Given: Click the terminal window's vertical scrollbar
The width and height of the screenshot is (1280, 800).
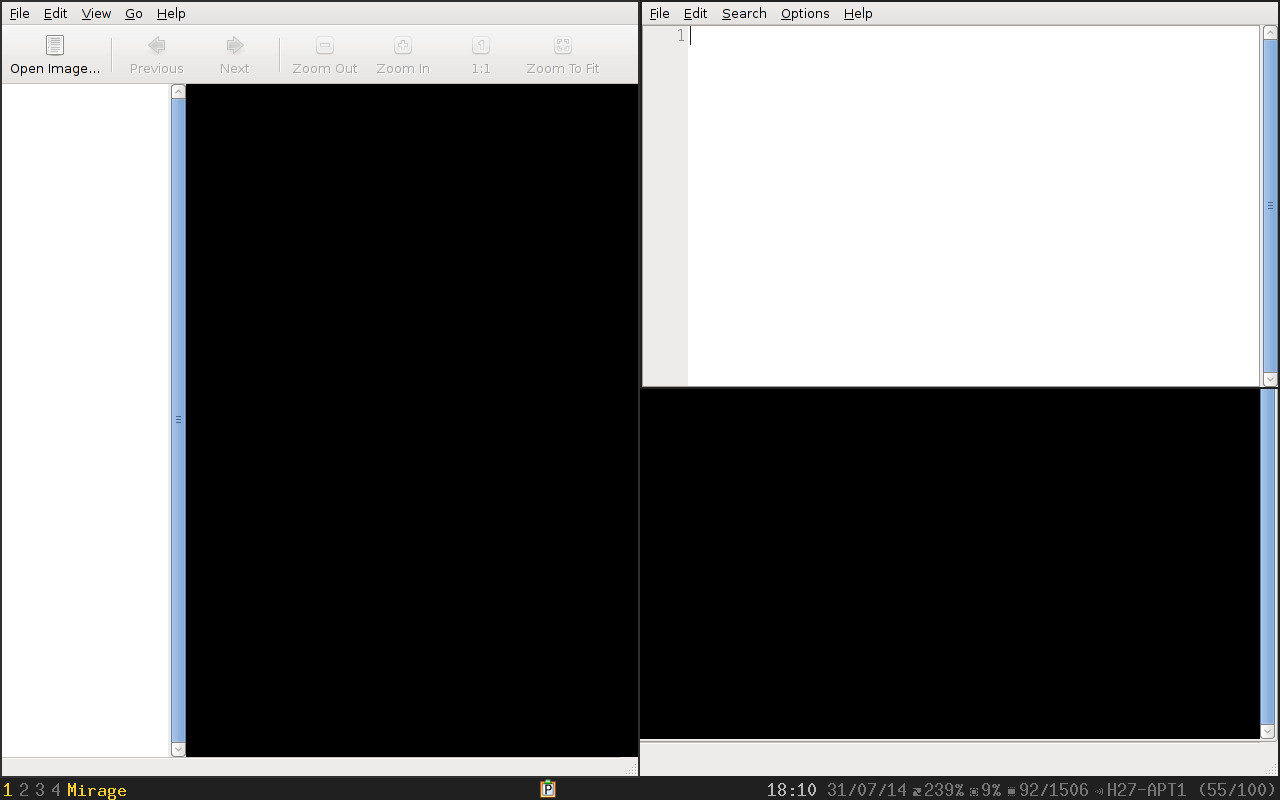Looking at the screenshot, I should coord(1268,564).
